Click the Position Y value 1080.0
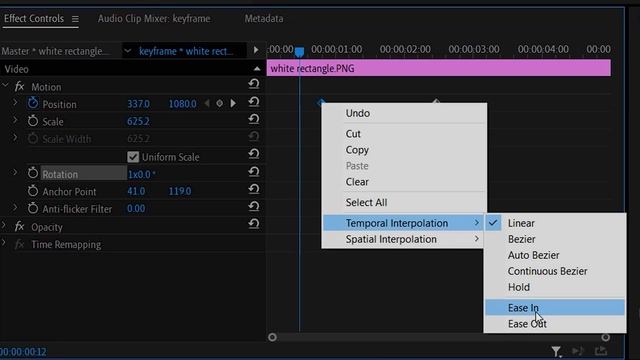640x360 pixels. (x=182, y=104)
